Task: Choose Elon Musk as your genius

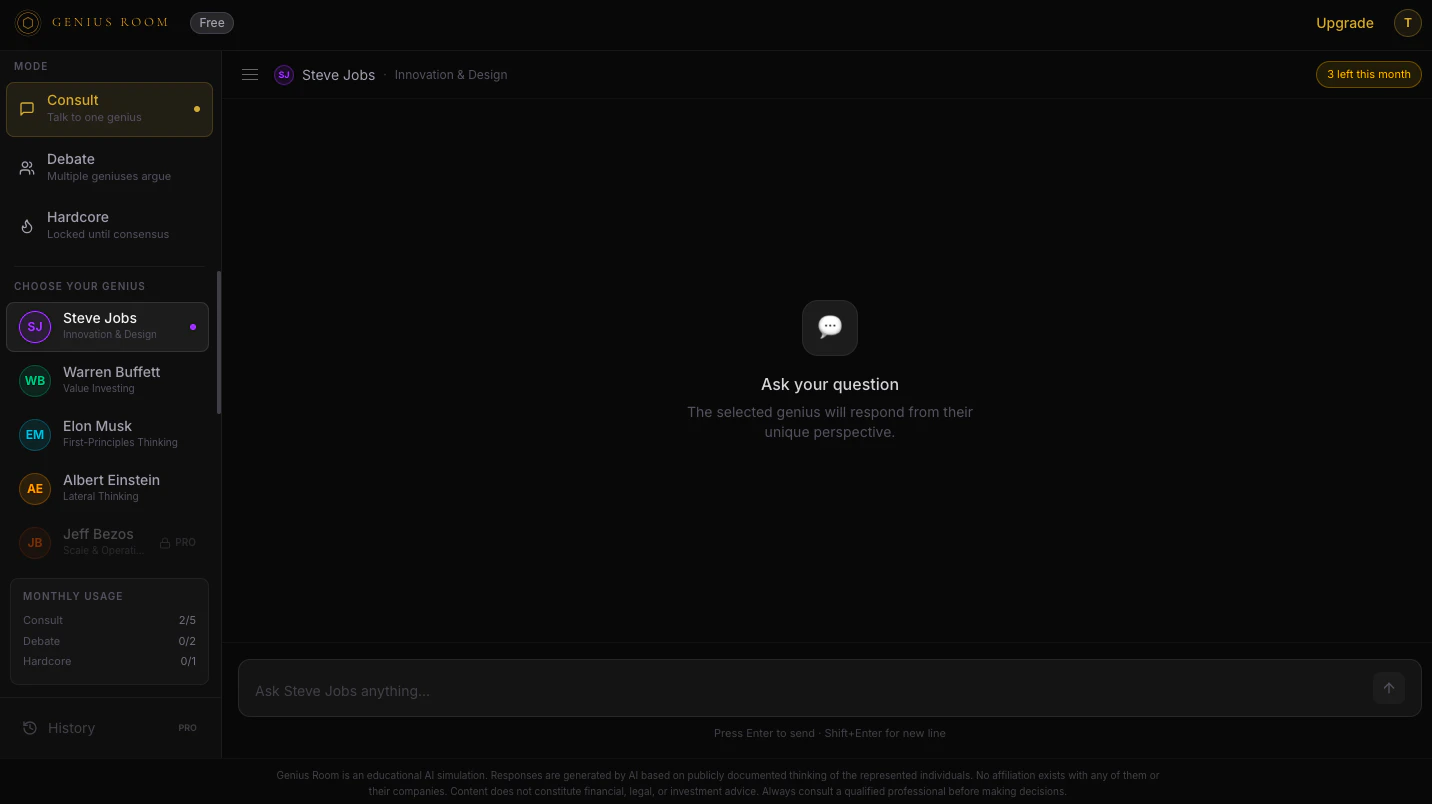Action: click(107, 435)
